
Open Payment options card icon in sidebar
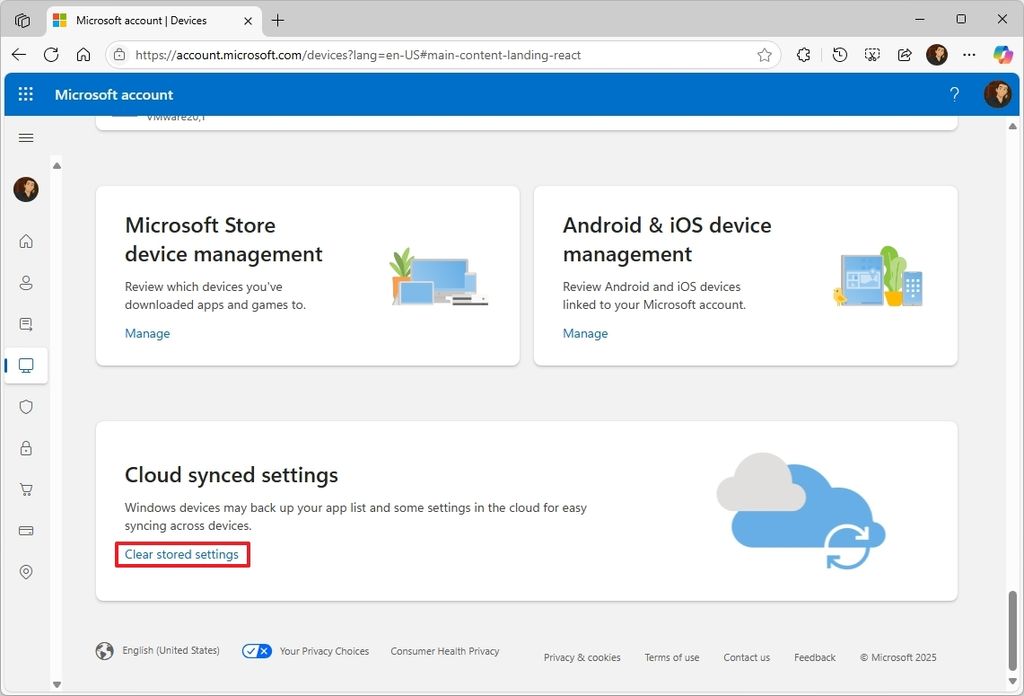coord(26,530)
